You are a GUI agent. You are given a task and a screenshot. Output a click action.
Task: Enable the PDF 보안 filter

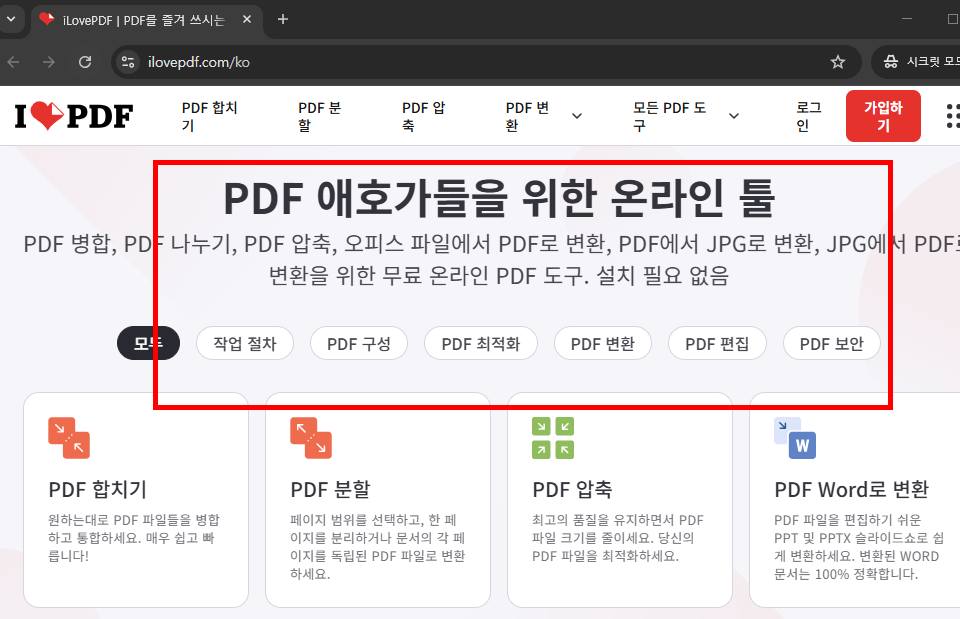tap(831, 343)
